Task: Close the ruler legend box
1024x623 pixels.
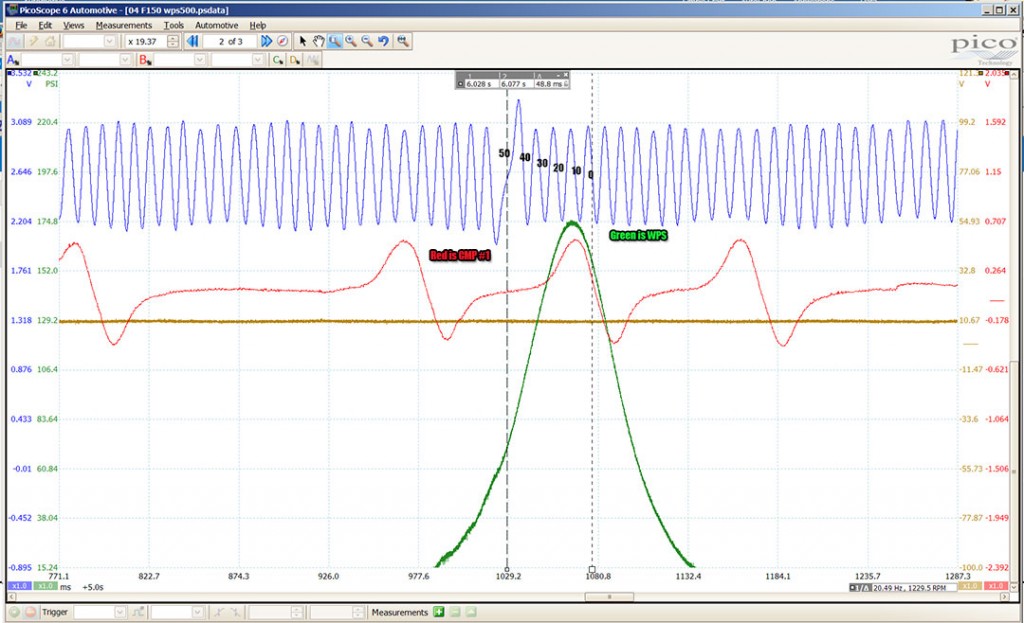Action: click(566, 74)
